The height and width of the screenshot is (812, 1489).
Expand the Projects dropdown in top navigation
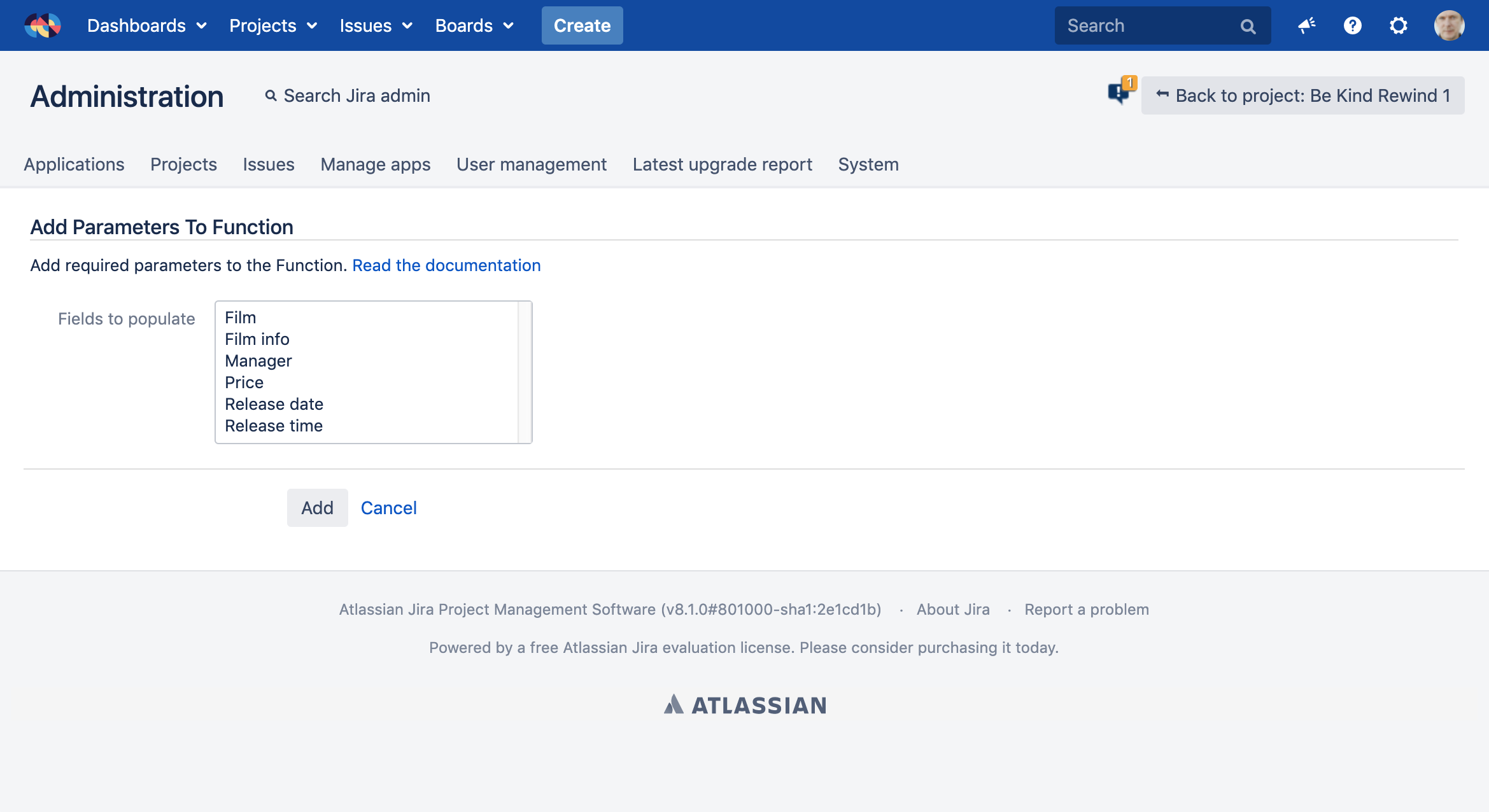click(x=273, y=25)
